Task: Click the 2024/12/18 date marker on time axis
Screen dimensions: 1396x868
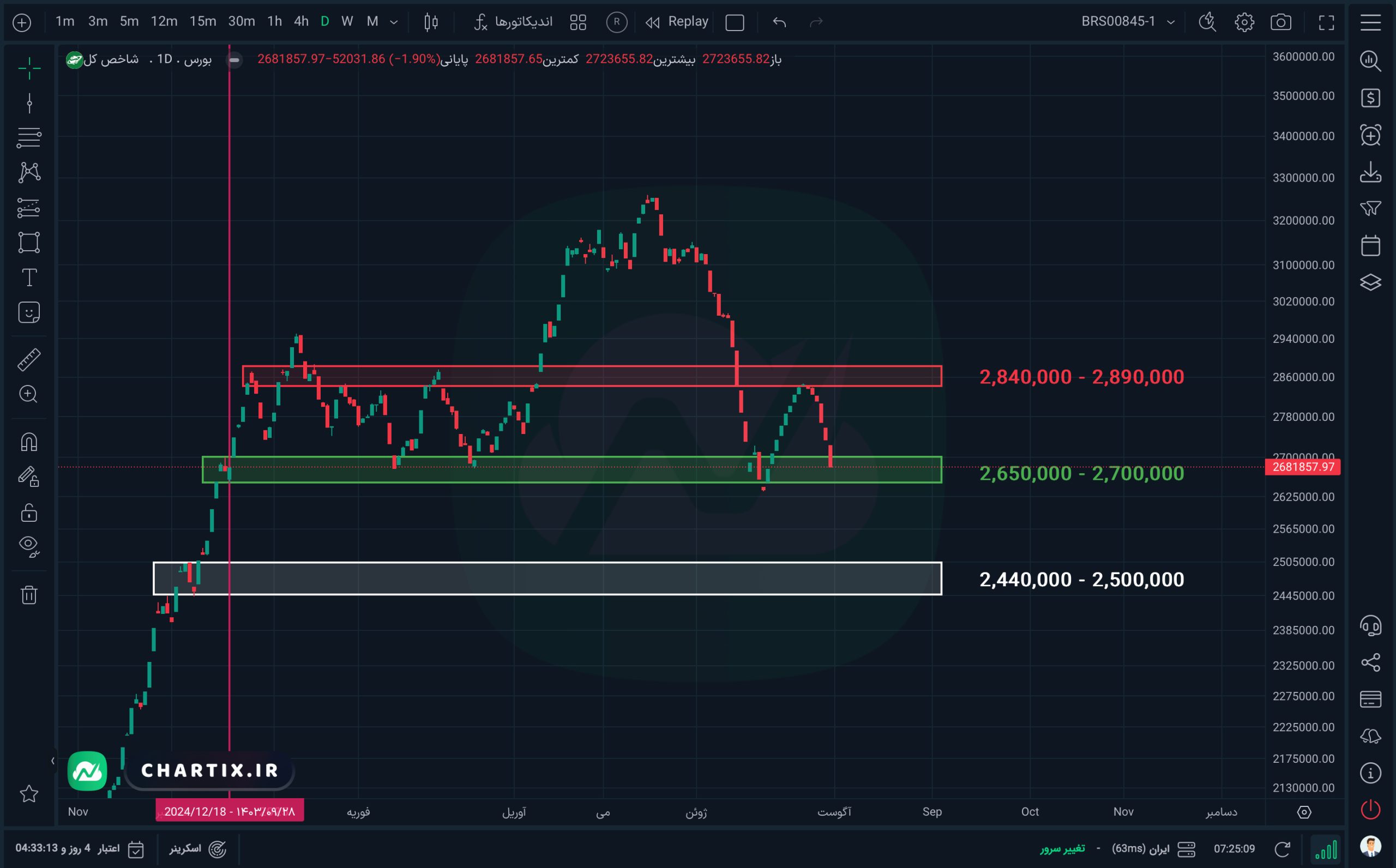Action: (230, 811)
